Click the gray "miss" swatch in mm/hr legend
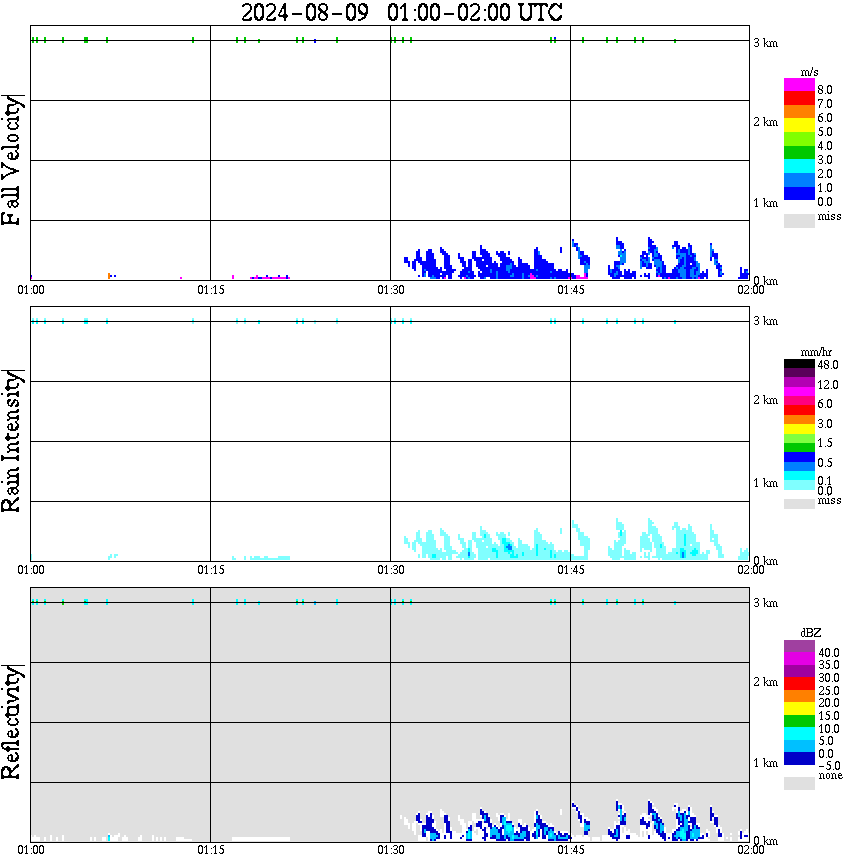 point(799,504)
